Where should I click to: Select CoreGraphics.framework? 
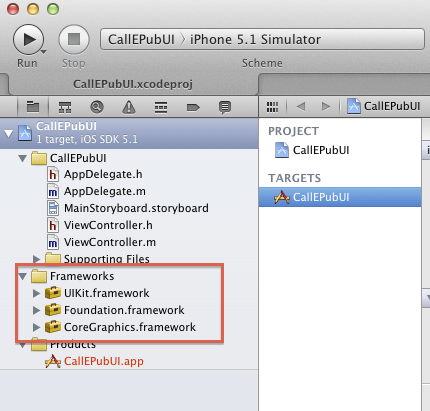(130, 327)
